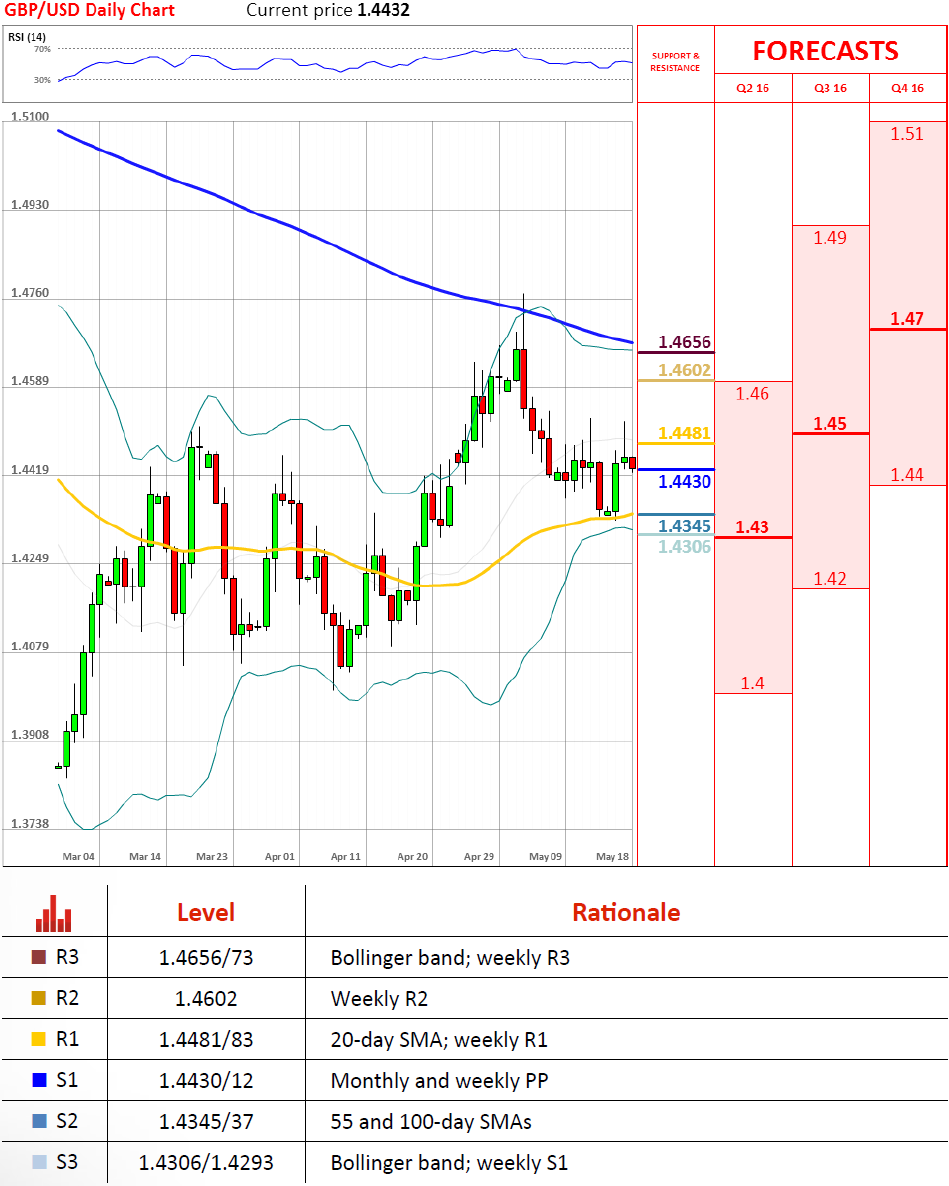Click the Apr 01 date axis label
The height and width of the screenshot is (1186, 949).
coord(280,856)
